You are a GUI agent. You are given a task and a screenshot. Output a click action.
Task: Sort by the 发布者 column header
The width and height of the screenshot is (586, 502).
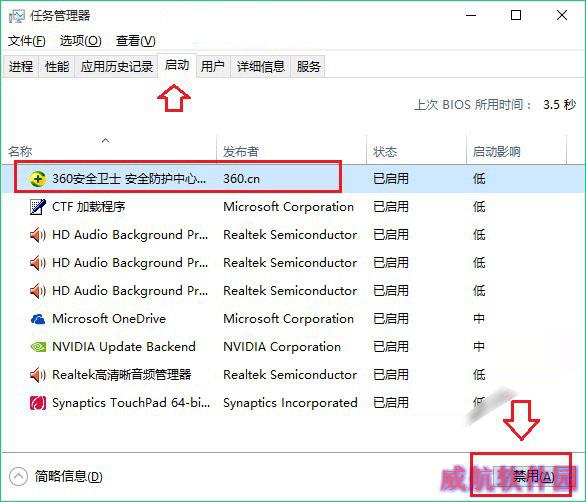(292, 150)
